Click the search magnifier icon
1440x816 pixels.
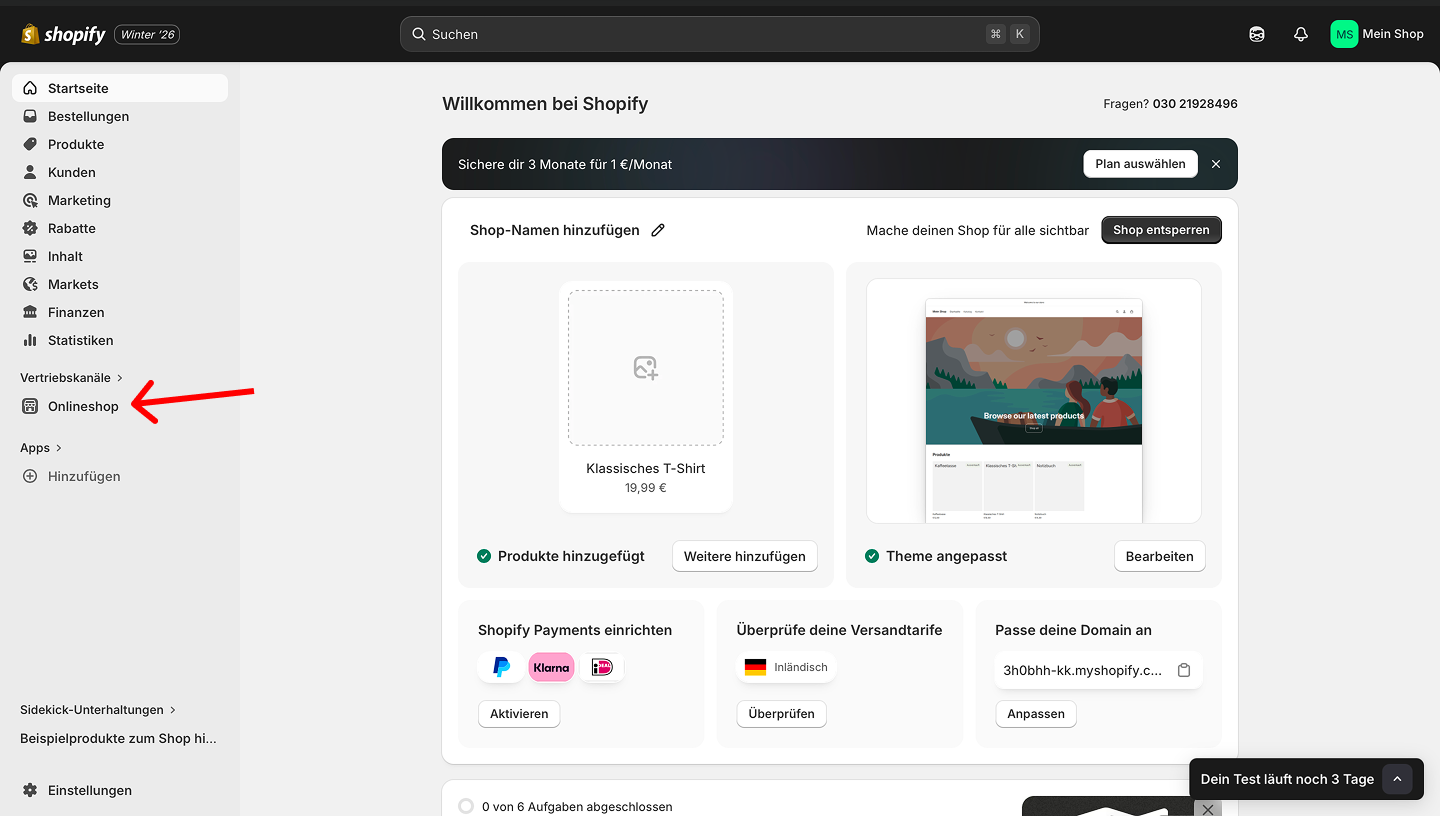point(420,34)
